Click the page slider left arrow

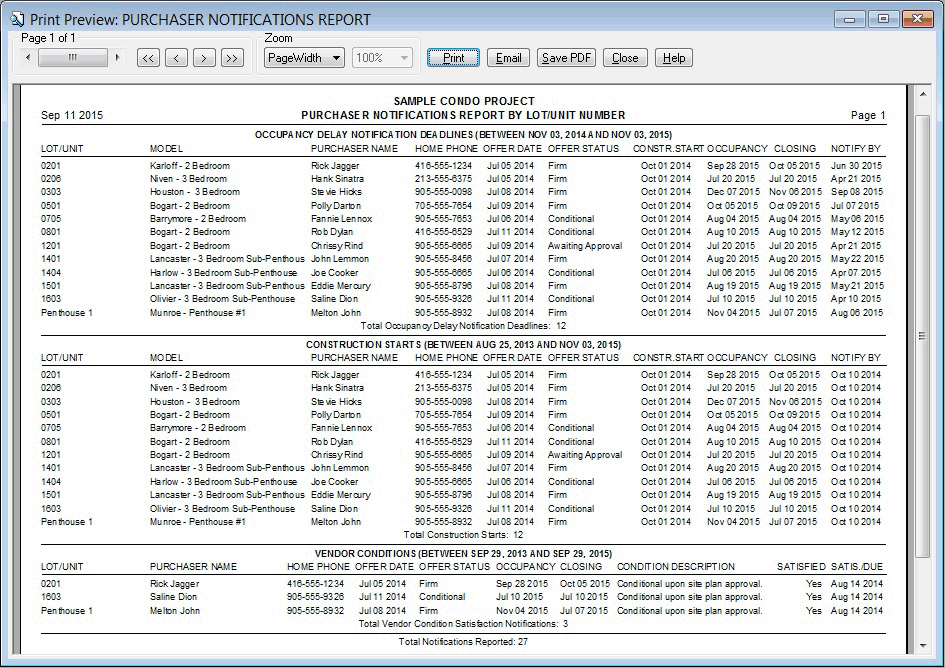[x=28, y=58]
